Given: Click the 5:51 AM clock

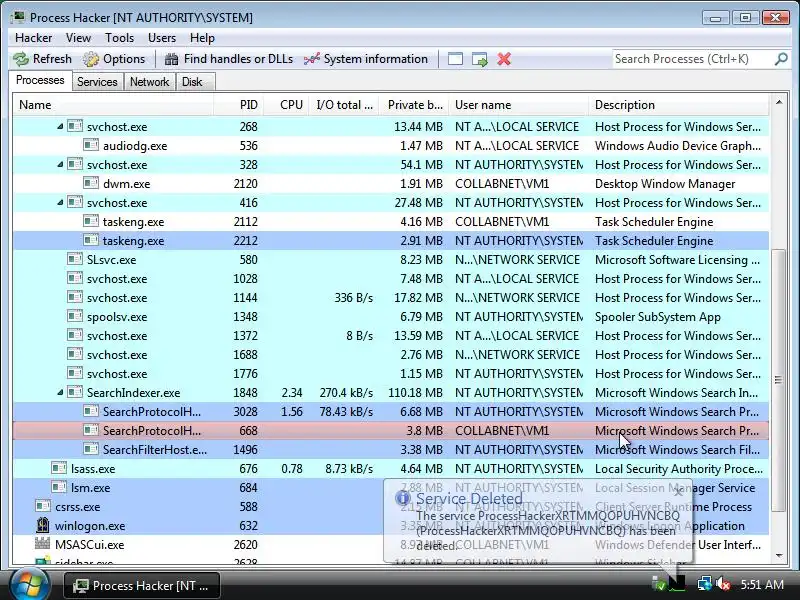Looking at the screenshot, I should click(762, 584).
